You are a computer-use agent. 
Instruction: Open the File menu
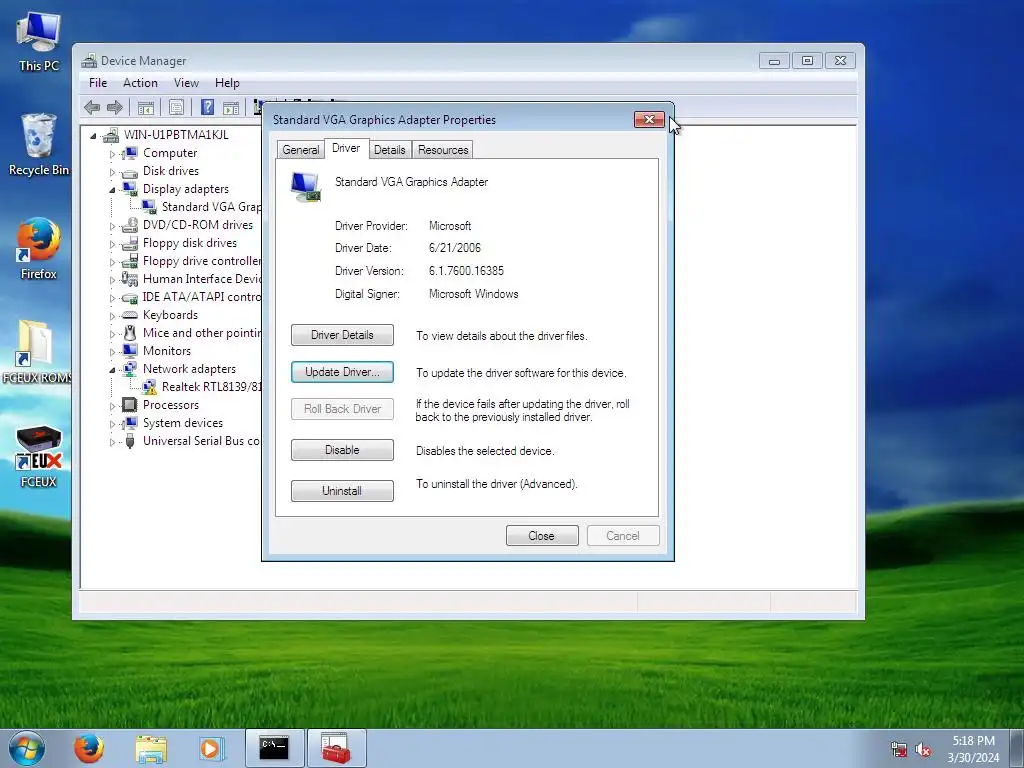[98, 83]
